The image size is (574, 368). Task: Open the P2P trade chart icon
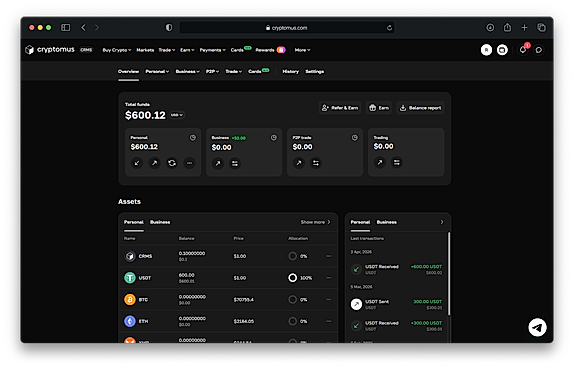355,138
